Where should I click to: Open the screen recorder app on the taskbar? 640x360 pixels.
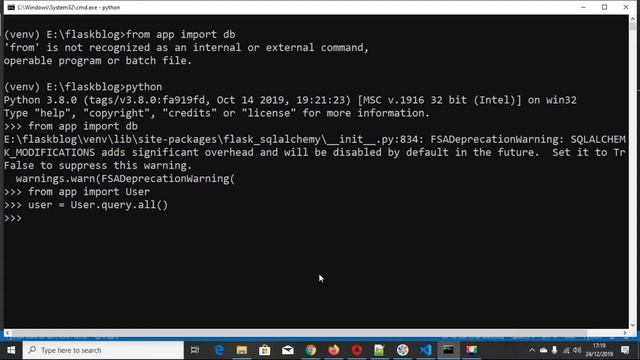pyautogui.click(x=471, y=350)
